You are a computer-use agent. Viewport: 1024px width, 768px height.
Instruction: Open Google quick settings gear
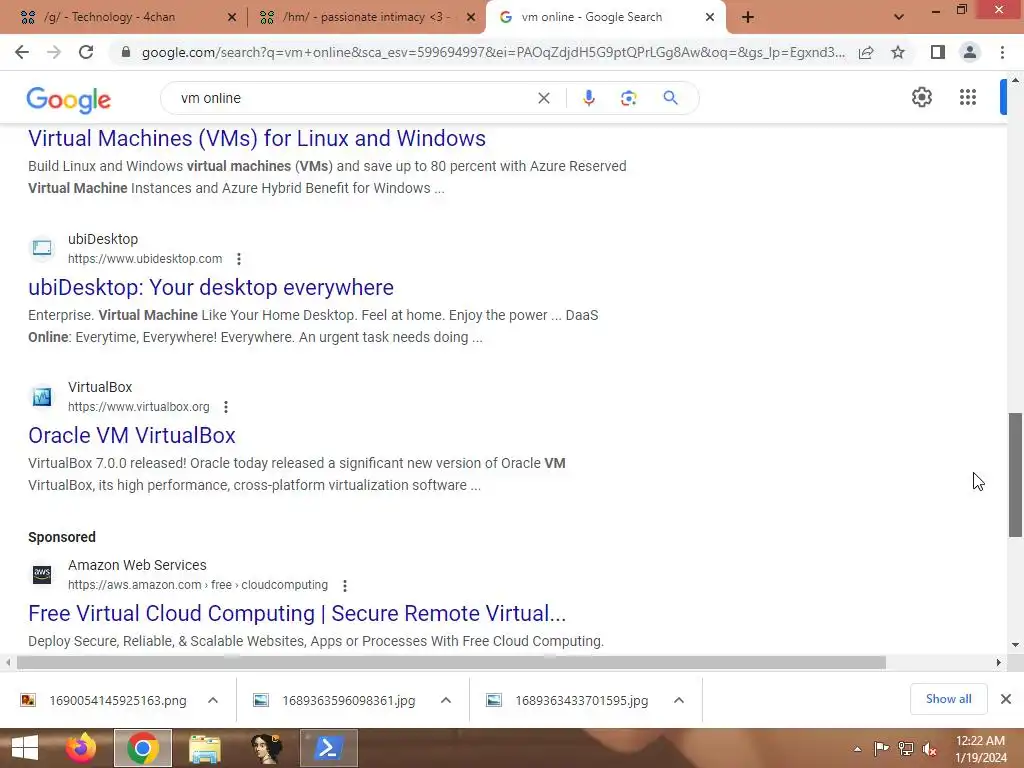tap(921, 97)
